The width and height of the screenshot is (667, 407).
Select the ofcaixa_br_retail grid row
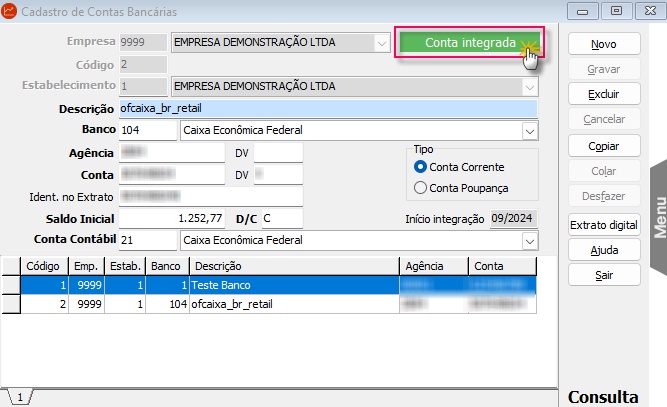[293, 304]
